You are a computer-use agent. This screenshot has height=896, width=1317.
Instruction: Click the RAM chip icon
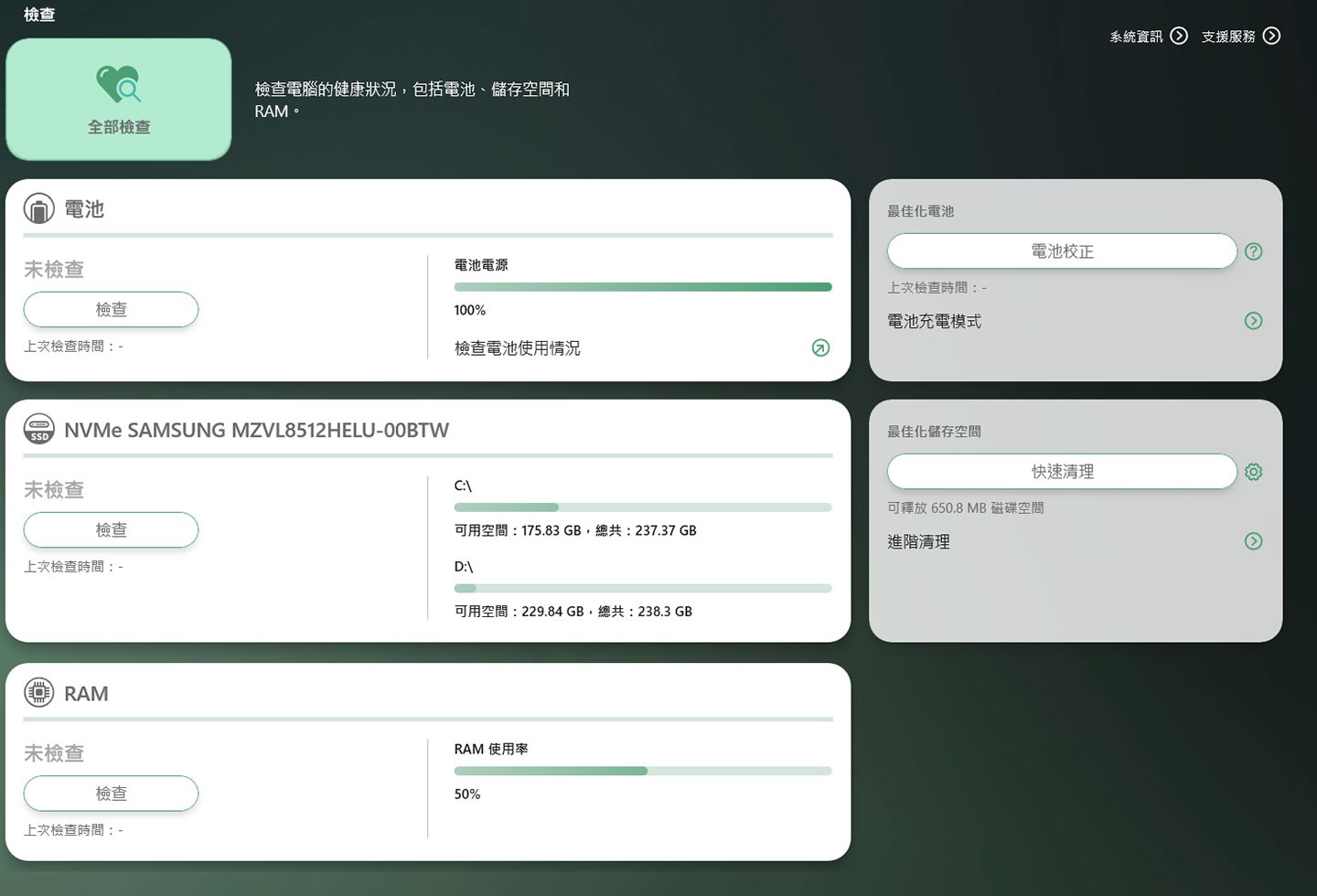tap(38, 693)
